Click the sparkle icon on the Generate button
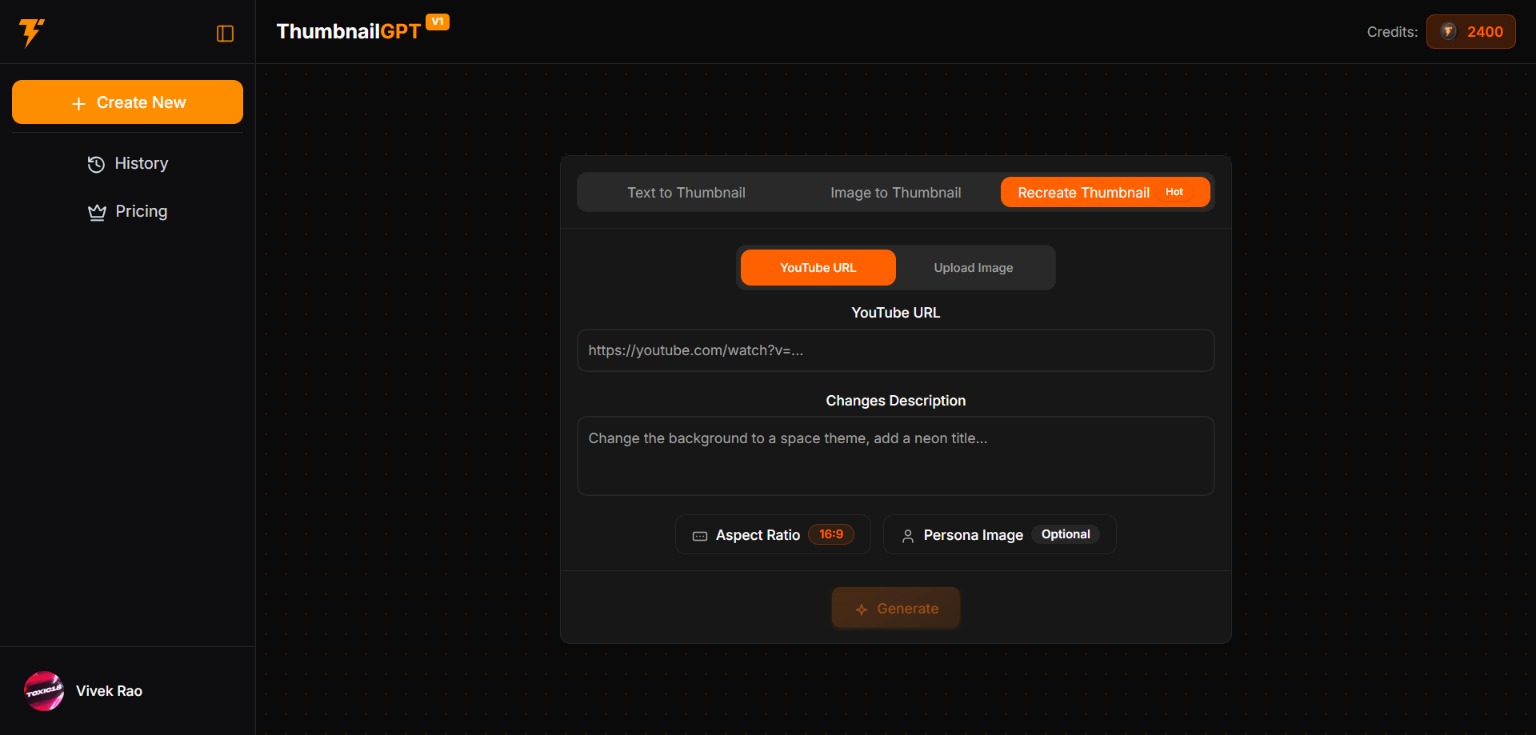 862,608
